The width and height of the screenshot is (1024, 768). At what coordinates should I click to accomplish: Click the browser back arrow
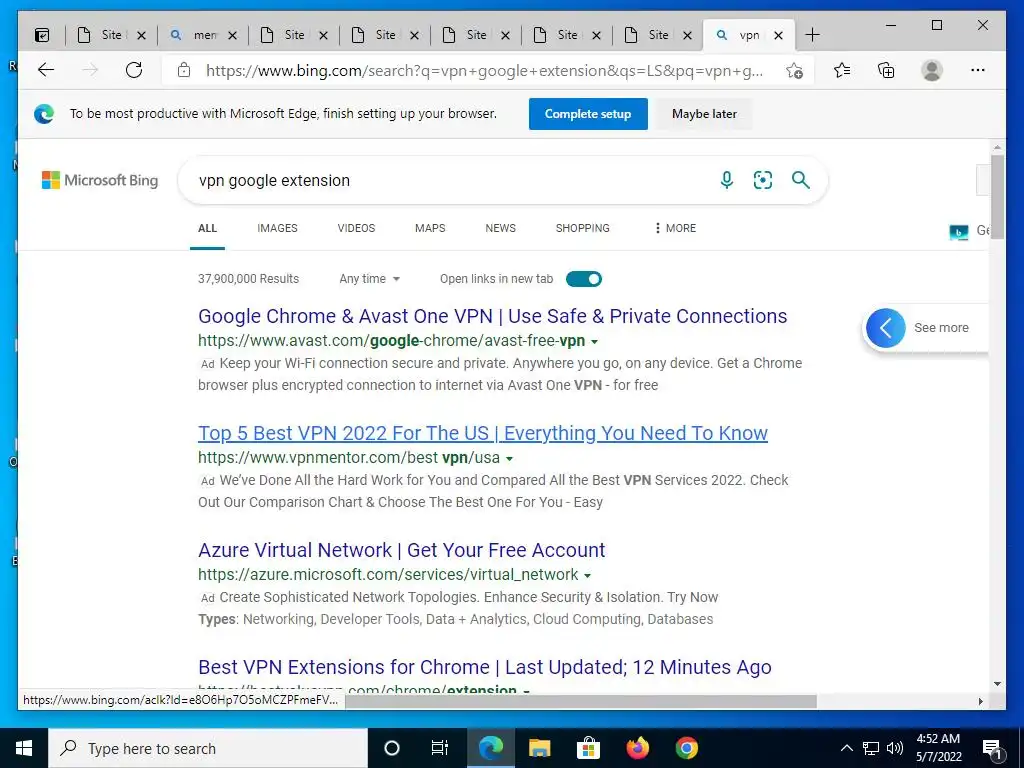coord(46,70)
